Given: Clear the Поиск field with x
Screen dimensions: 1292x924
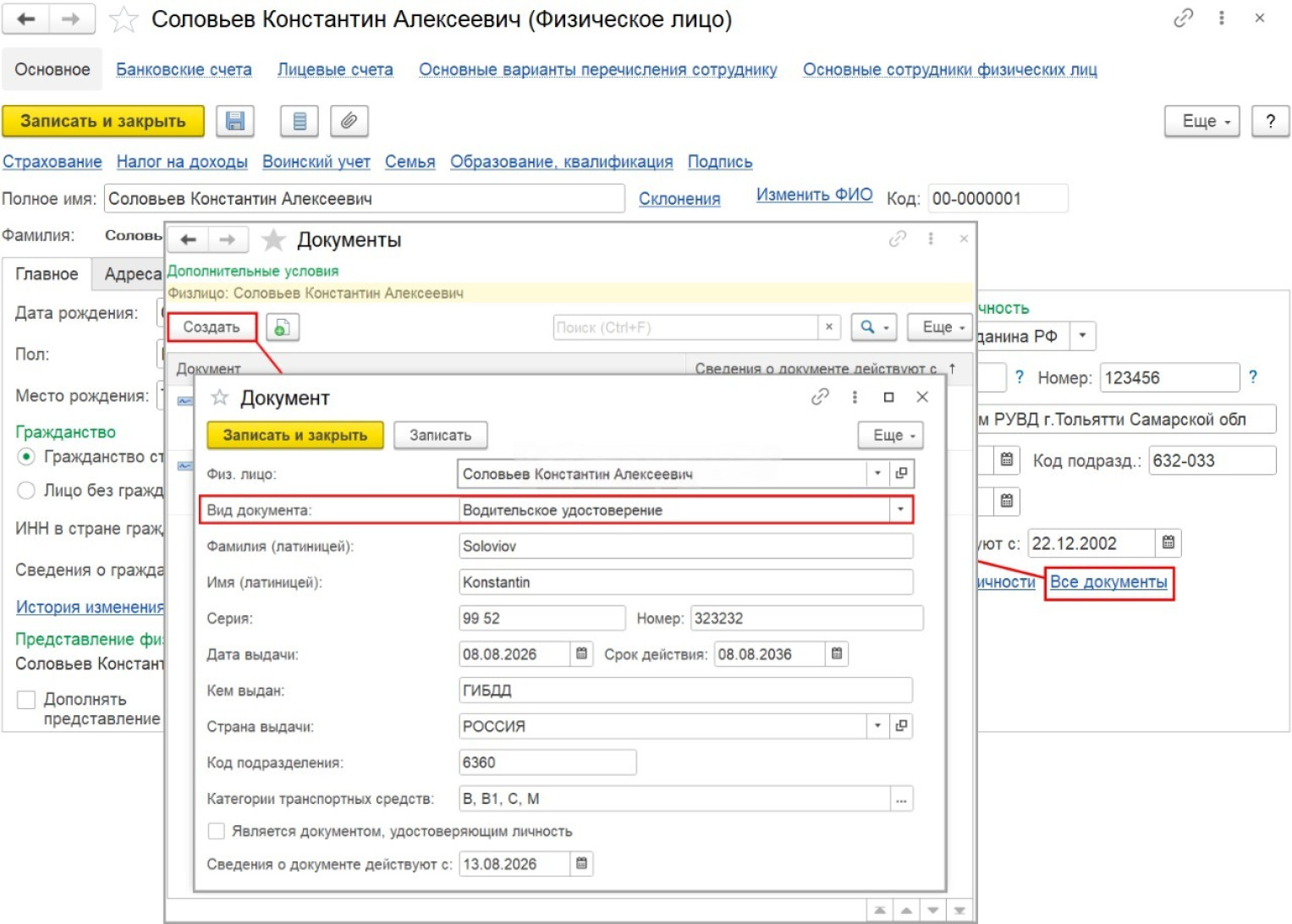Looking at the screenshot, I should pos(829,327).
